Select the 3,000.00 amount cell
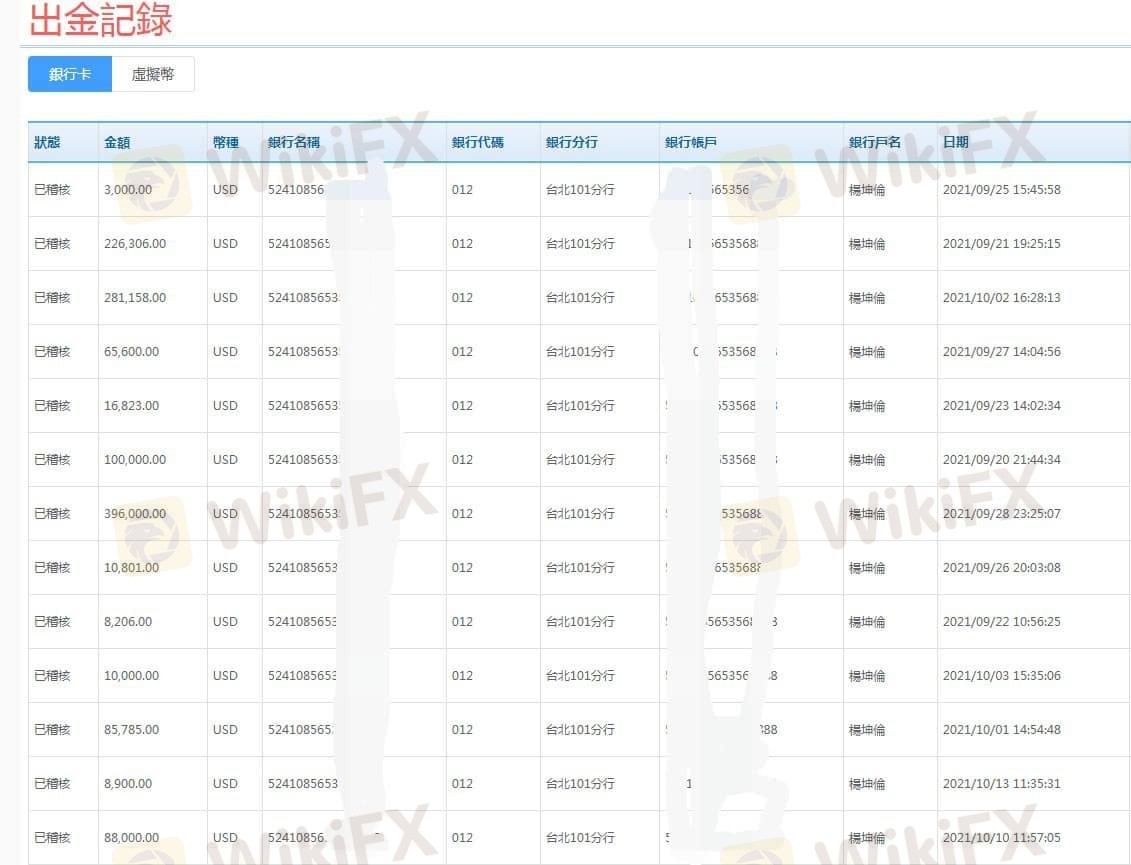Image resolution: width=1131 pixels, height=865 pixels. (128, 190)
